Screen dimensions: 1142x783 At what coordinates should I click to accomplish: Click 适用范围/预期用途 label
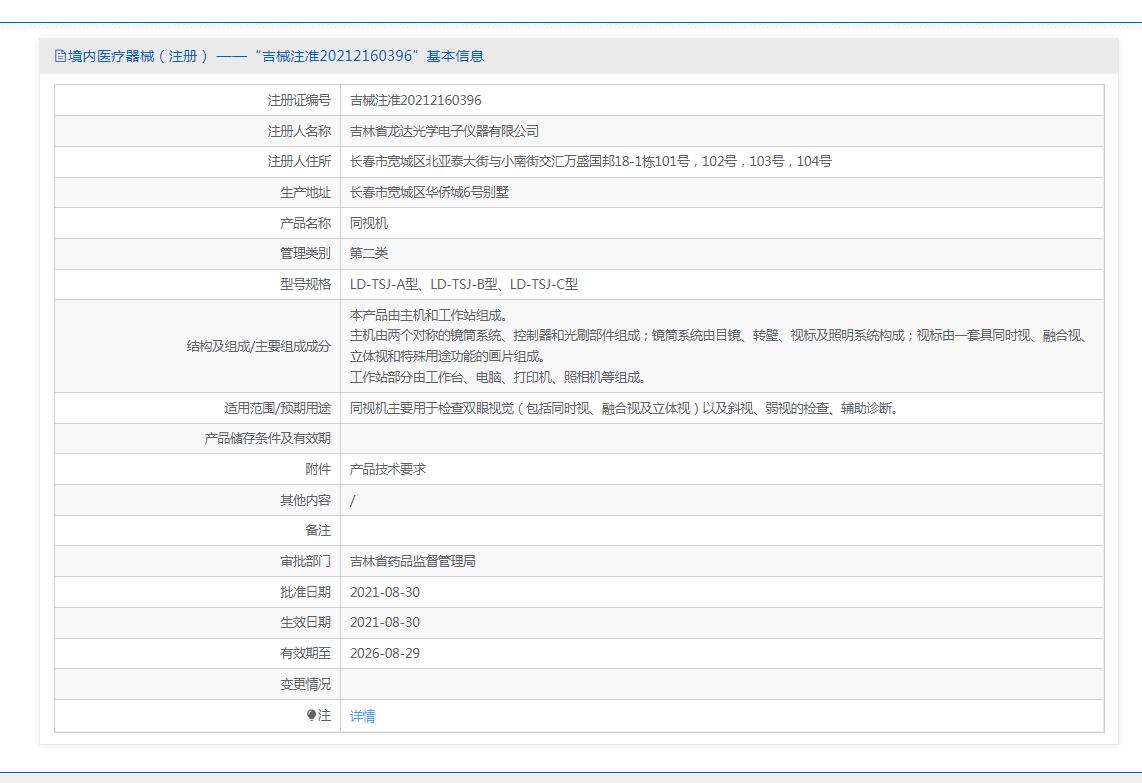[277, 409]
